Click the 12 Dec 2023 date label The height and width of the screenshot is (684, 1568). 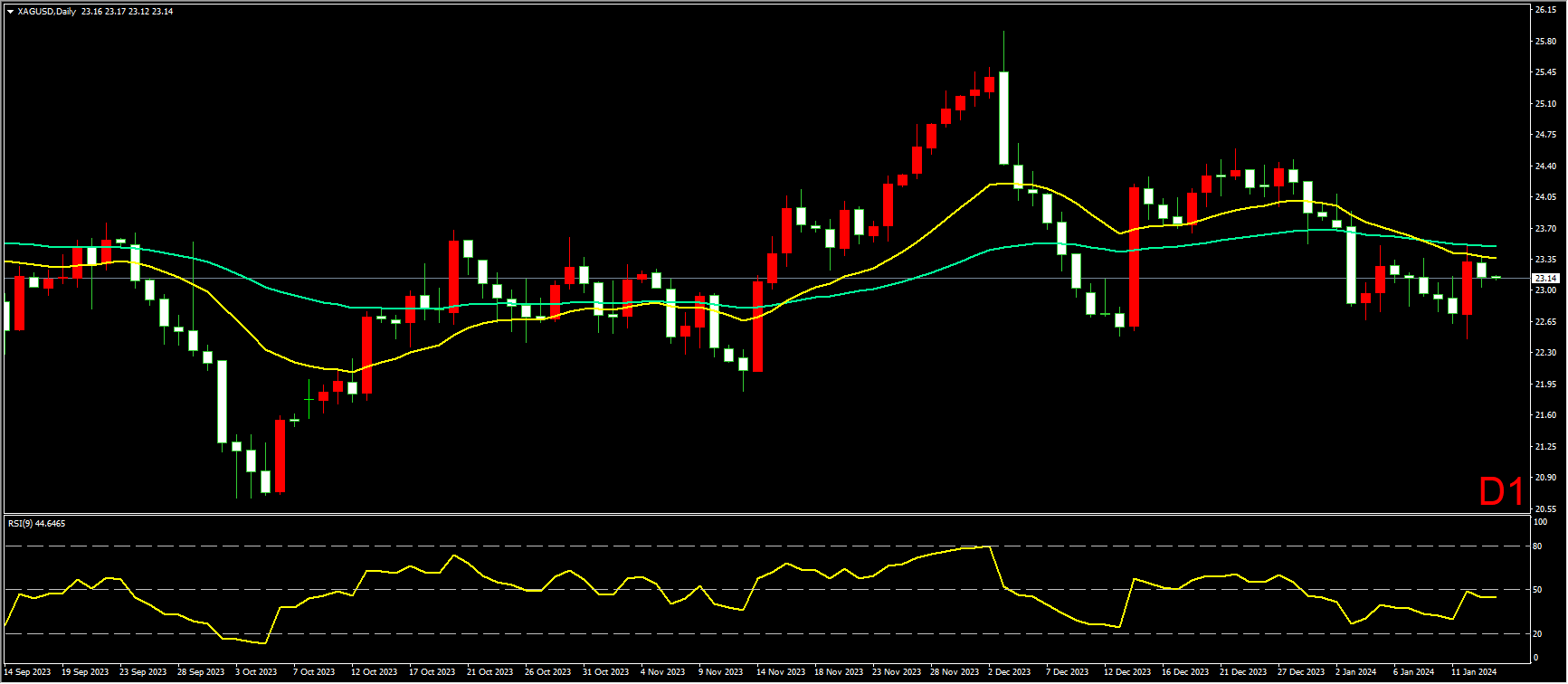pyautogui.click(x=1127, y=672)
